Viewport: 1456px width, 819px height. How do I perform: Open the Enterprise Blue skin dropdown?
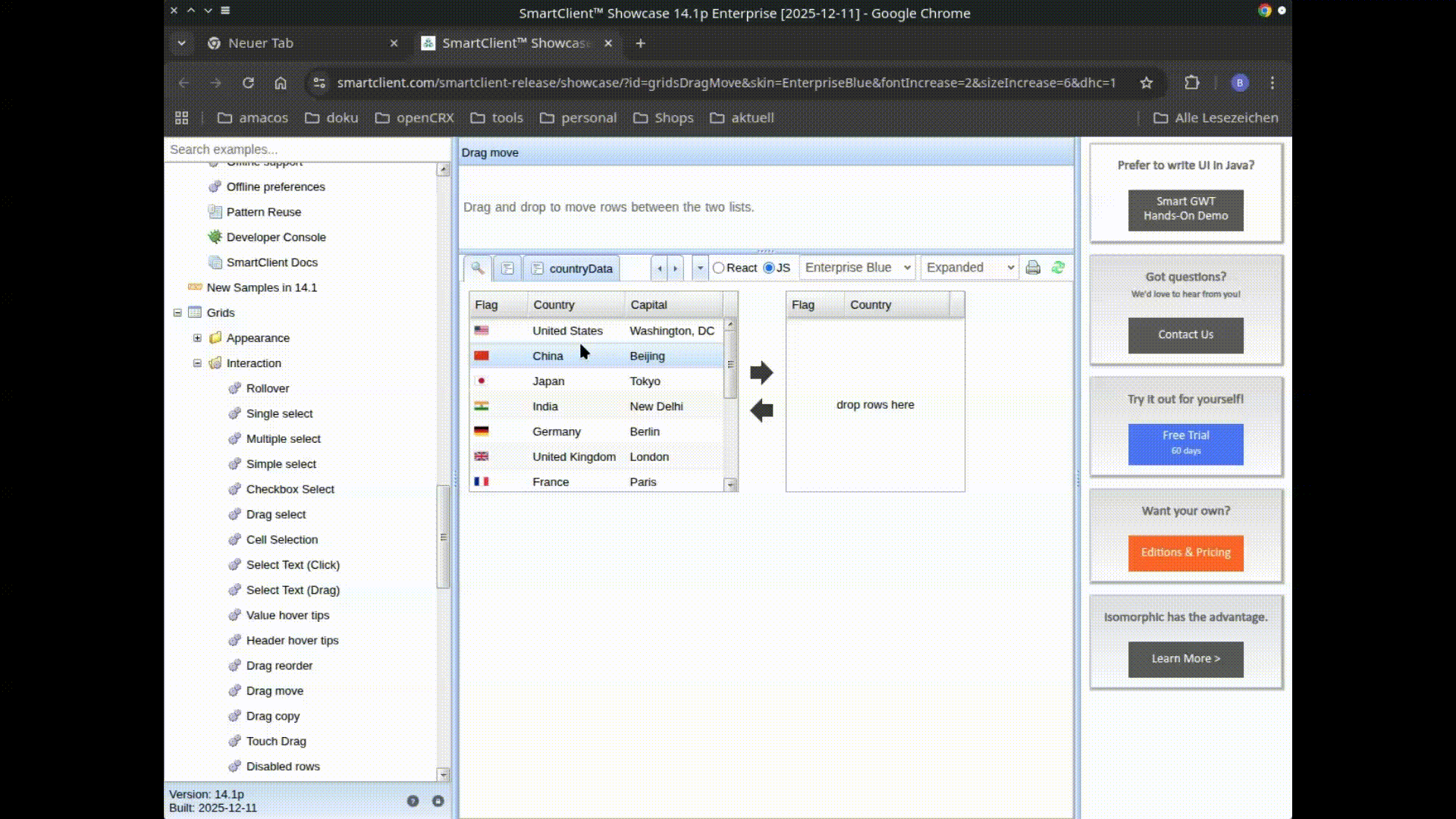pos(857,268)
